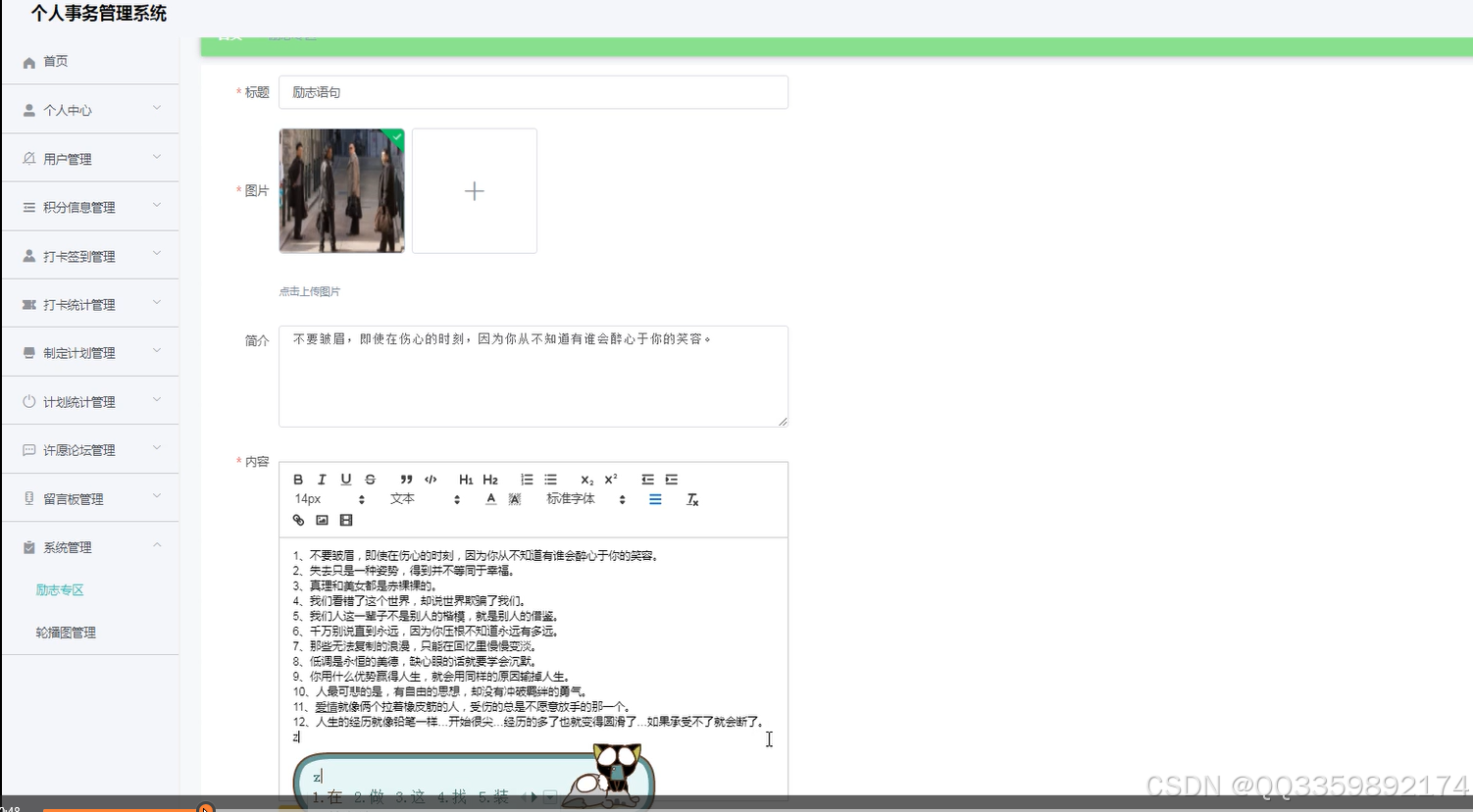Insert a code block
Screen dimensions: 1473x812
(431, 480)
